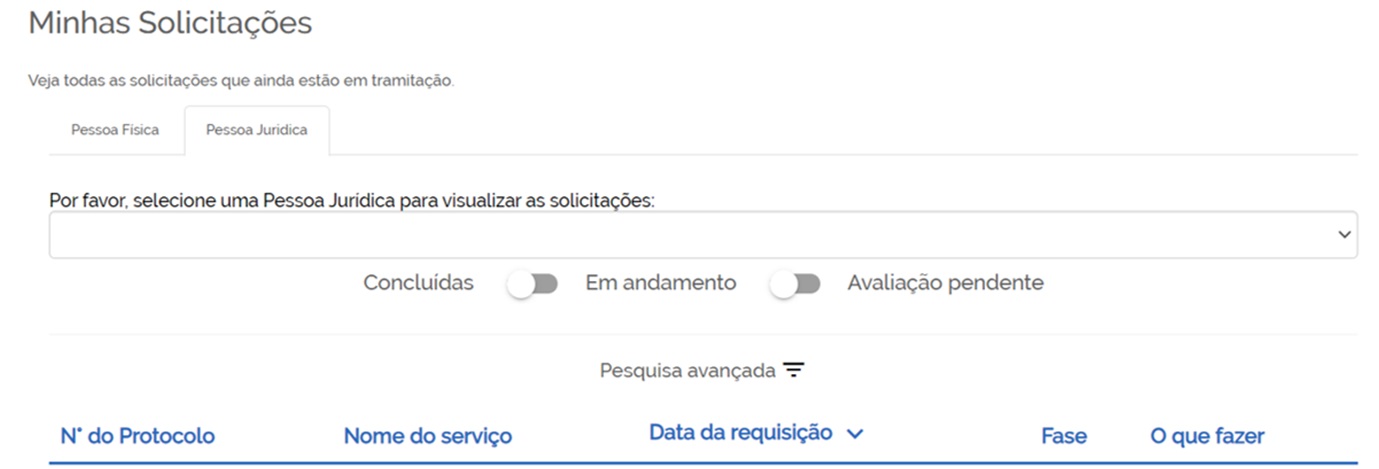Click the chevron arrow of the Pessoa Jurídica selector
The width and height of the screenshot is (1379, 469).
point(1343,234)
